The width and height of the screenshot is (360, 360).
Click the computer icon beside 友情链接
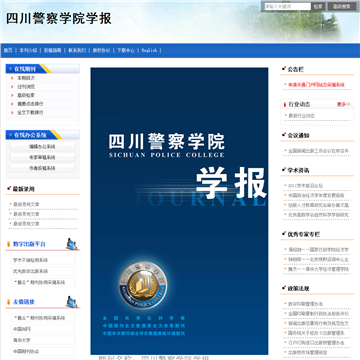point(71,302)
